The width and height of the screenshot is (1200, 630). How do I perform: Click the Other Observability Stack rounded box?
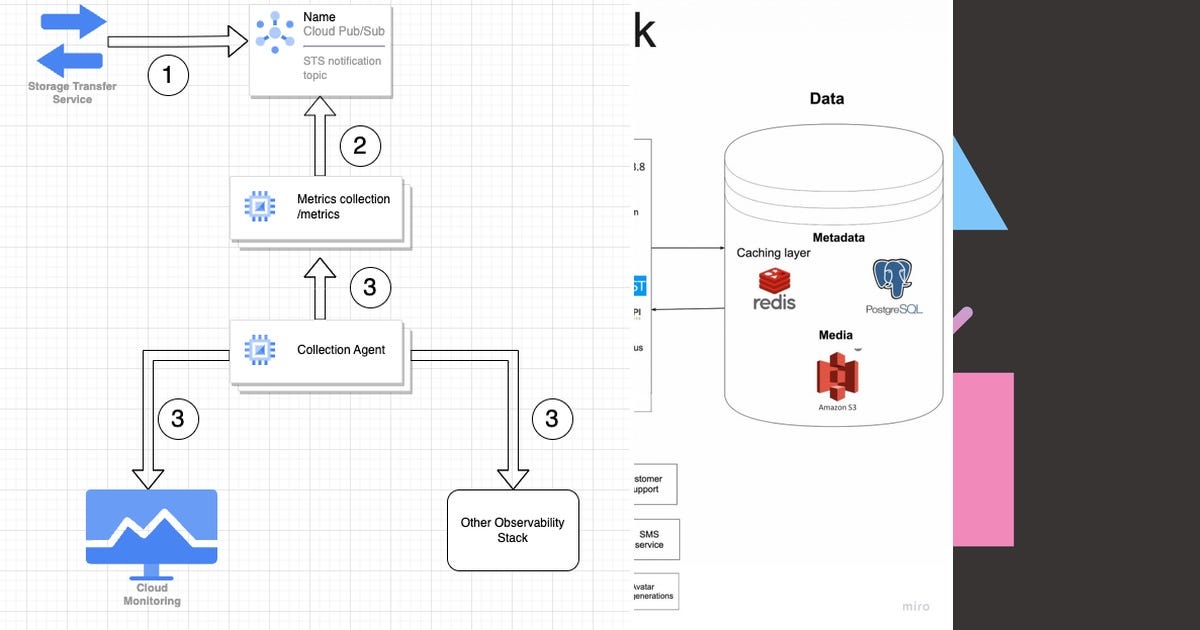(x=512, y=530)
